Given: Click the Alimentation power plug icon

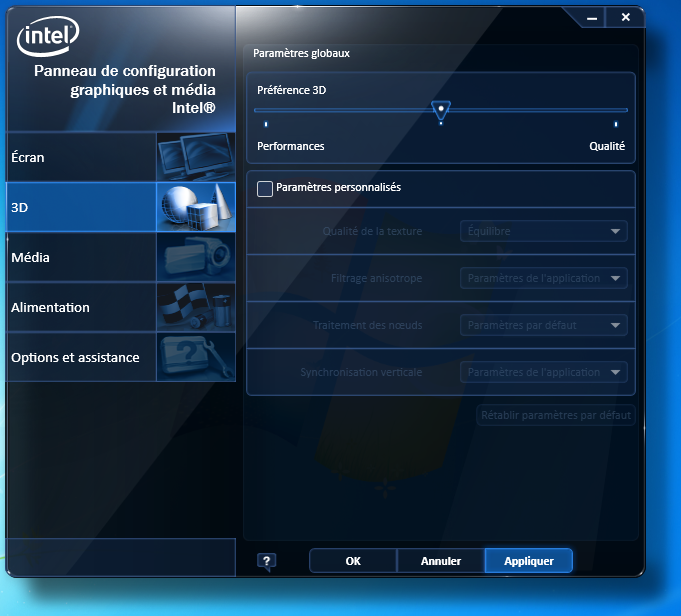Looking at the screenshot, I should pyautogui.click(x=196, y=307).
